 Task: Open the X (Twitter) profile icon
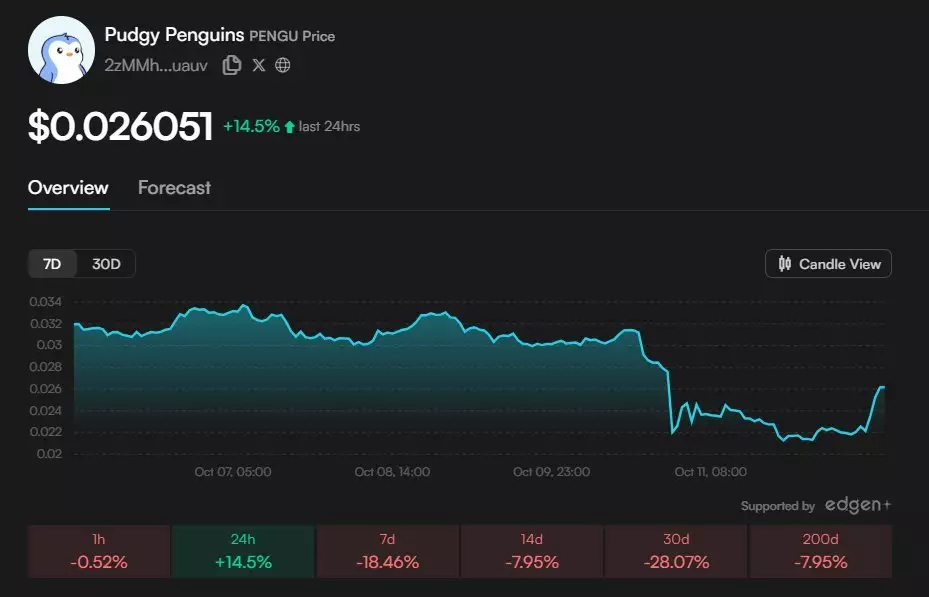(x=259, y=65)
